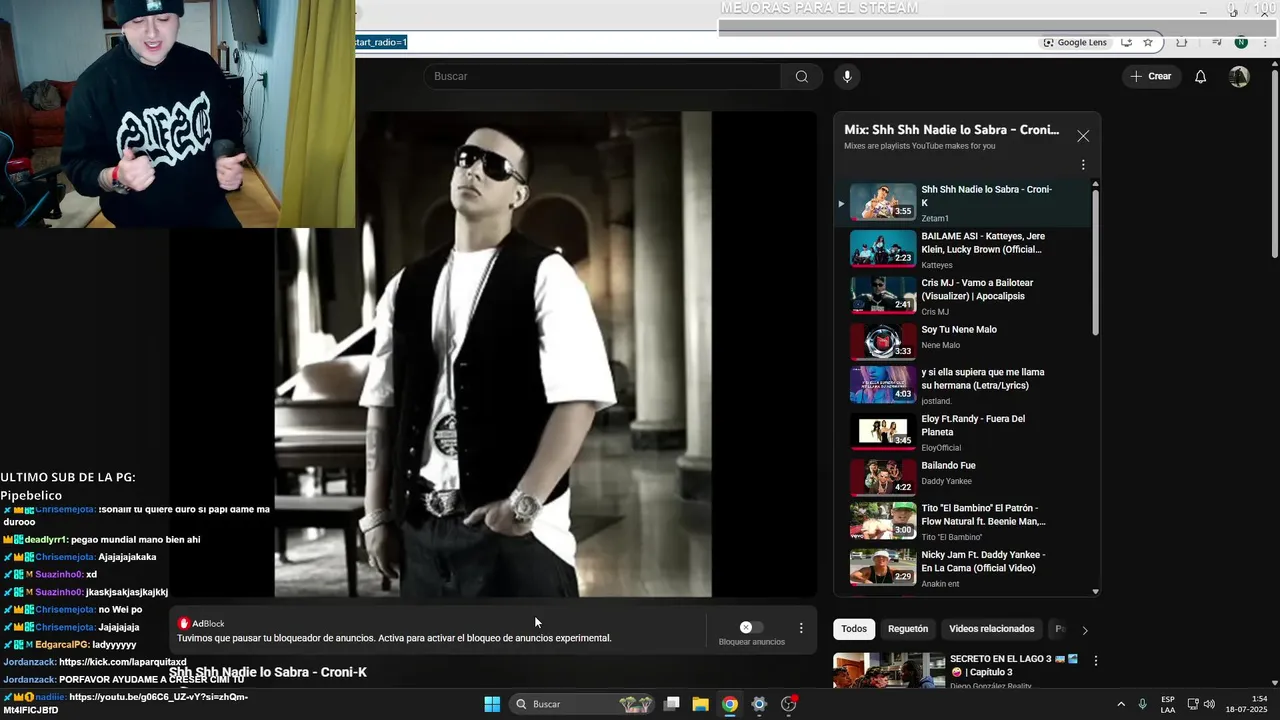Open the Mix playlist options menu
The height and width of the screenshot is (720, 1280).
(1083, 165)
